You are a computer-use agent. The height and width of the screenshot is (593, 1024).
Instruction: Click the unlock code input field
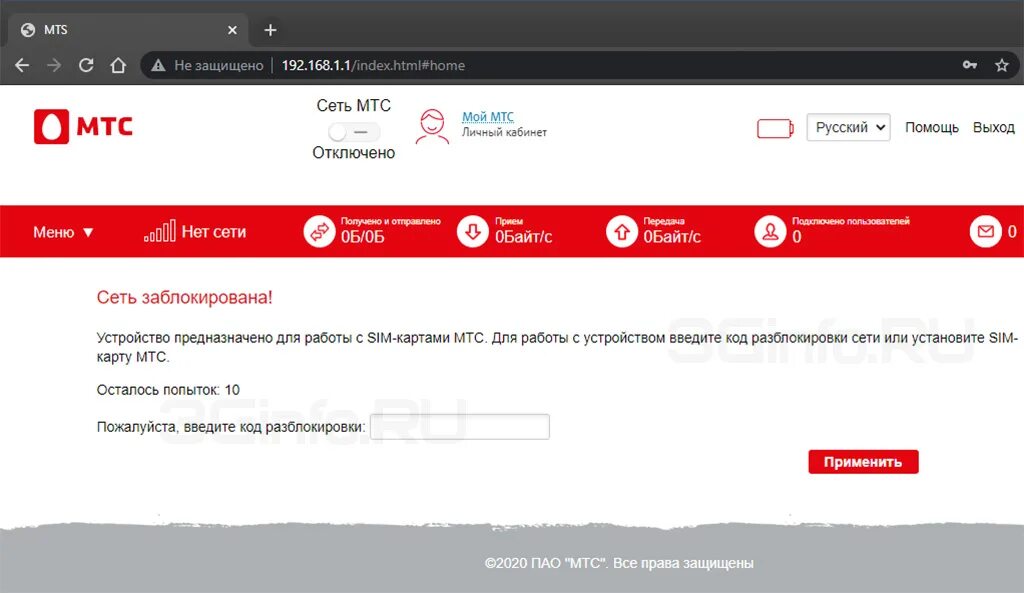[x=460, y=426]
